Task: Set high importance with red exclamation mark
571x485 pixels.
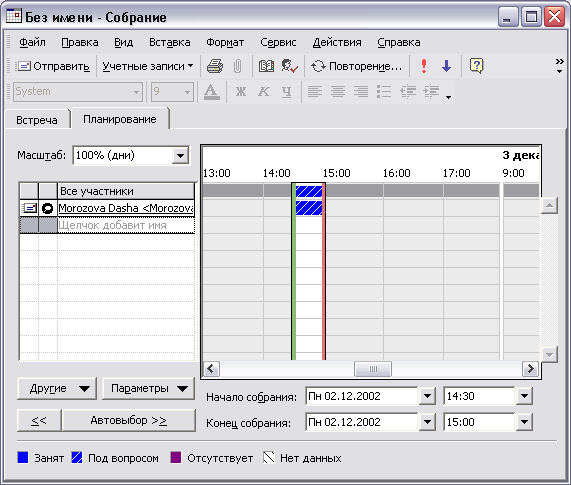Action: pyautogui.click(x=424, y=66)
